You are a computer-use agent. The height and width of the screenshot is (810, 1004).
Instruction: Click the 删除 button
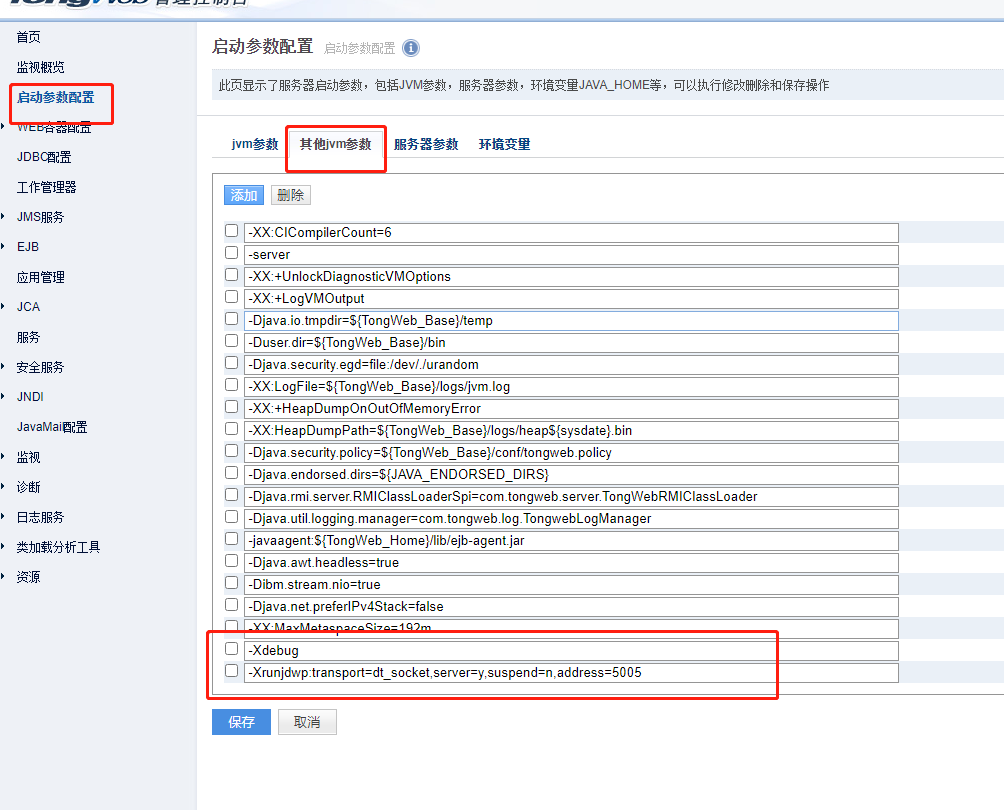pos(290,195)
